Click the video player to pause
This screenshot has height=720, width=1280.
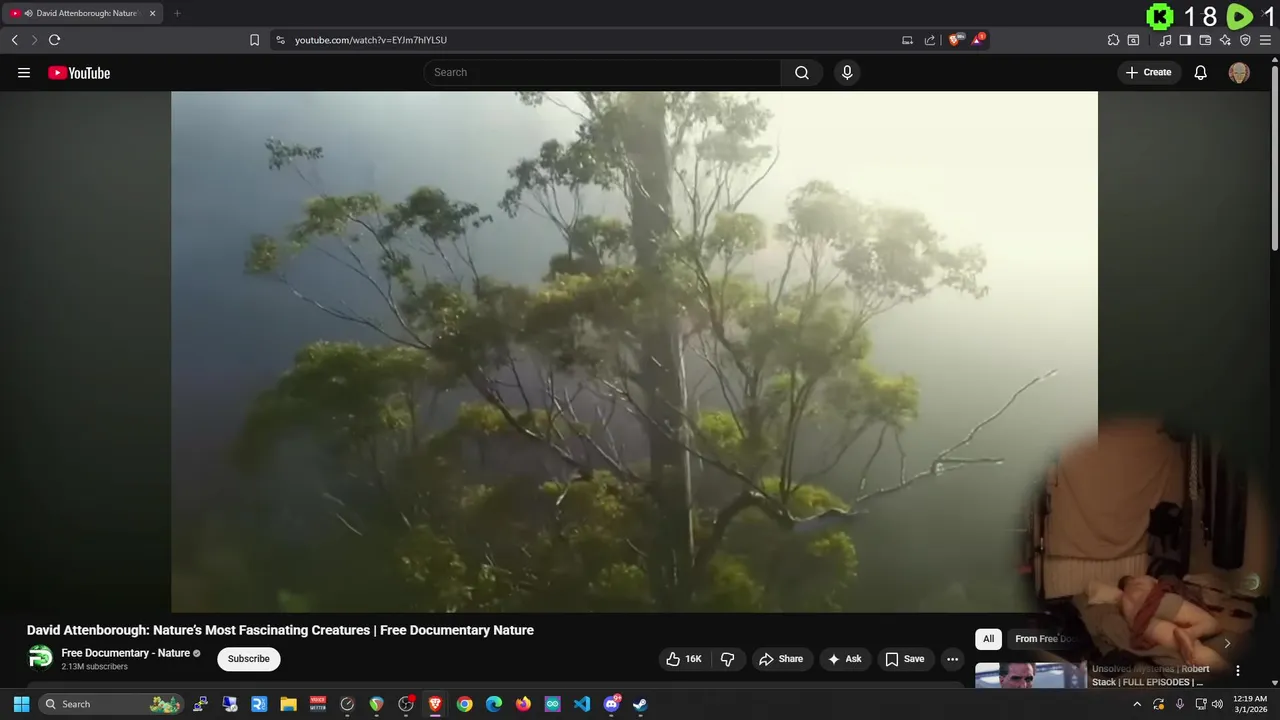coord(634,351)
